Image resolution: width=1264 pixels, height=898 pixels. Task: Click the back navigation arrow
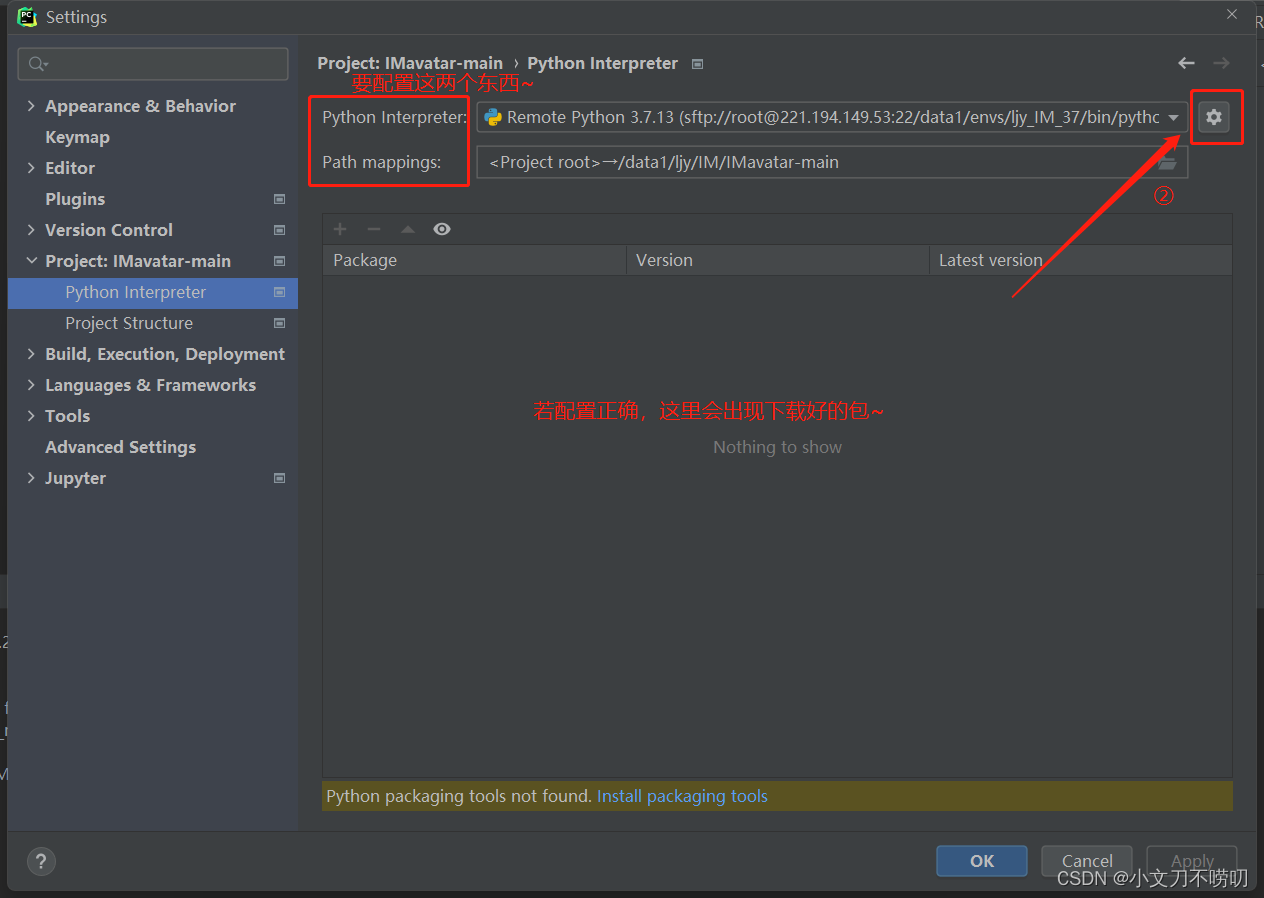[x=1186, y=63]
